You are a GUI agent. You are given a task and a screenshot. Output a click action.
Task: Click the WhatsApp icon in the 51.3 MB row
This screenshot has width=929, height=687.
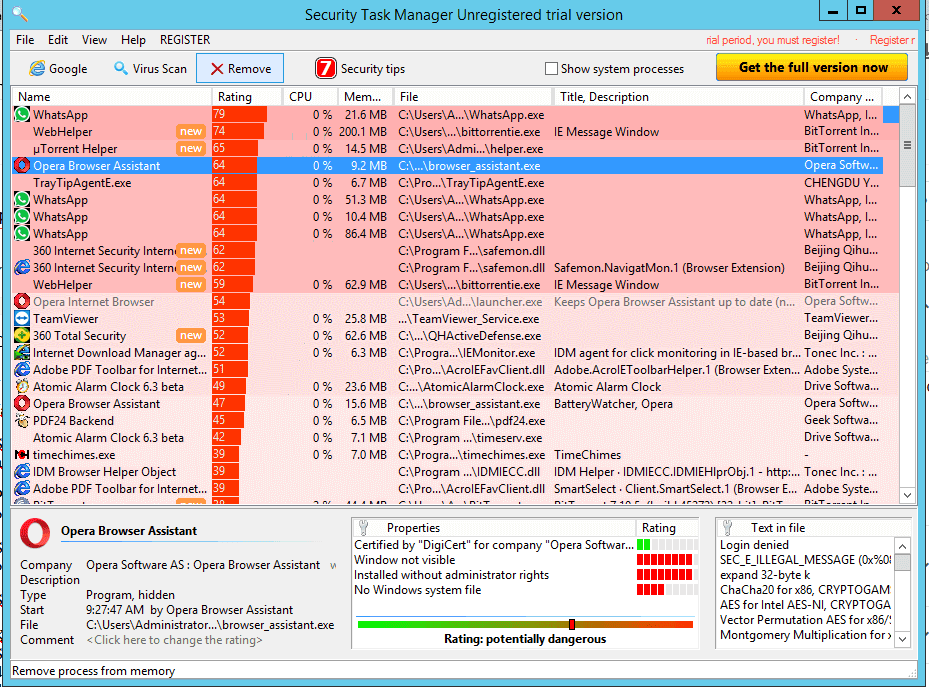[x=22, y=200]
